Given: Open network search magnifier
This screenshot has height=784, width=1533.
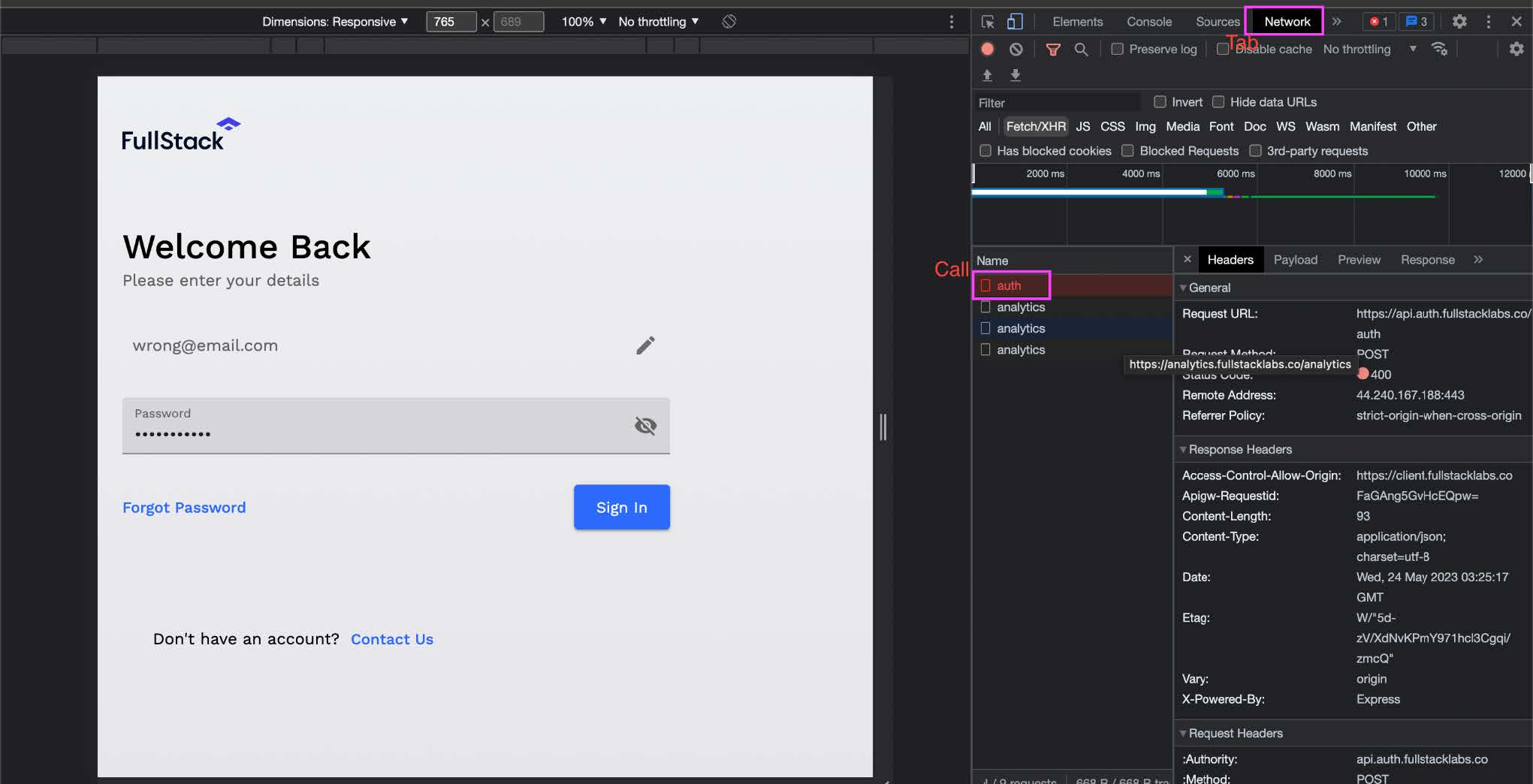Looking at the screenshot, I should click(x=1081, y=49).
